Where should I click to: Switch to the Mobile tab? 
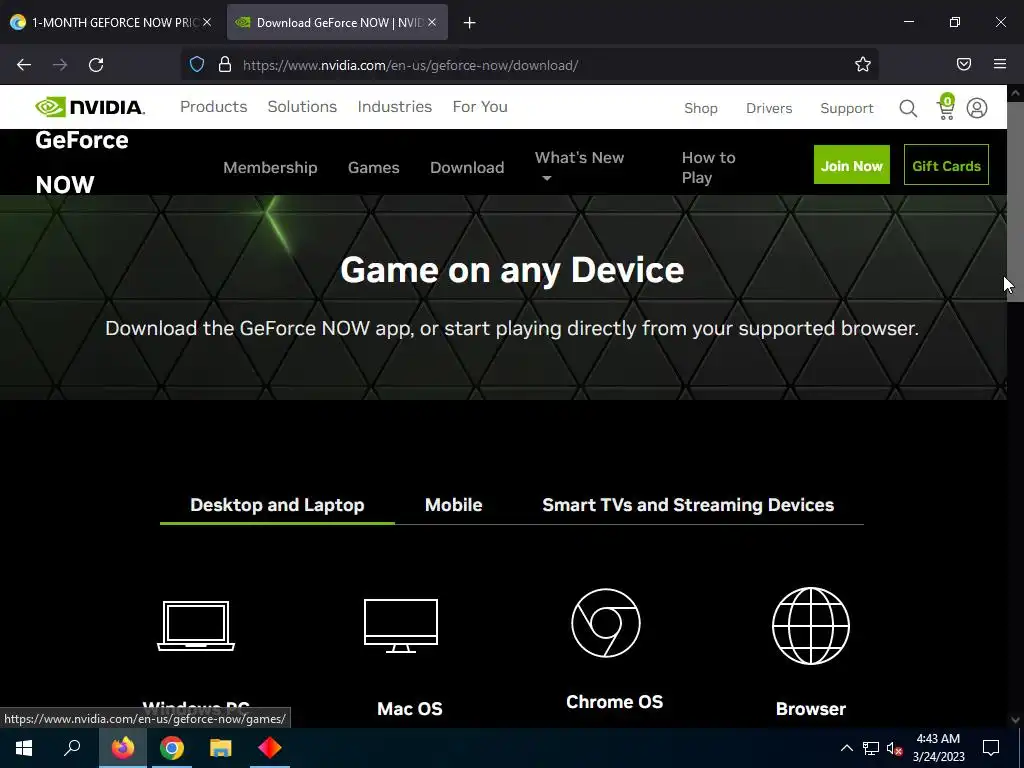453,505
